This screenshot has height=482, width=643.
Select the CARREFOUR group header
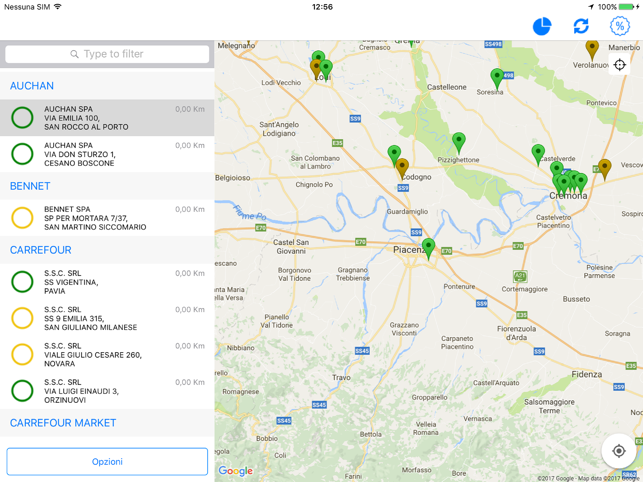tap(107, 250)
